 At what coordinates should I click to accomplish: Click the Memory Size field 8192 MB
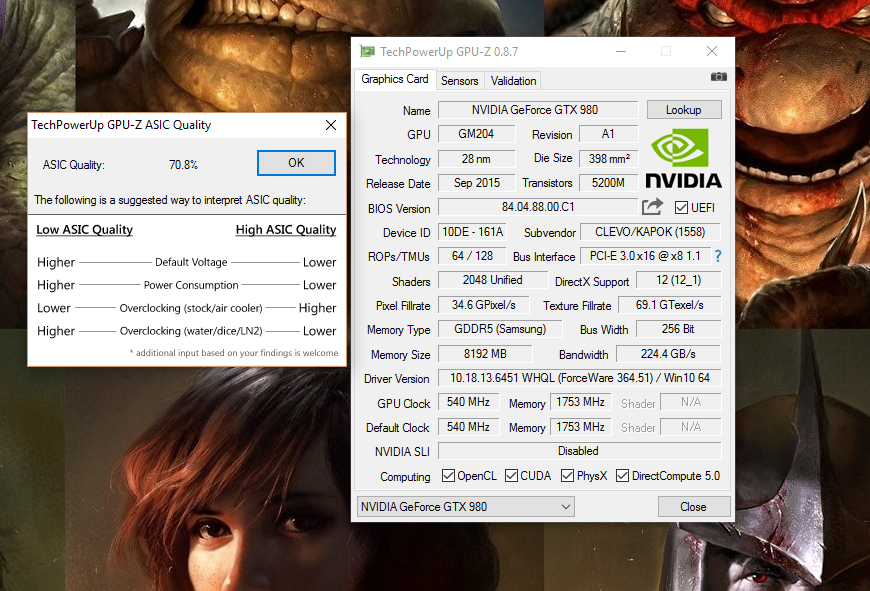(x=485, y=353)
